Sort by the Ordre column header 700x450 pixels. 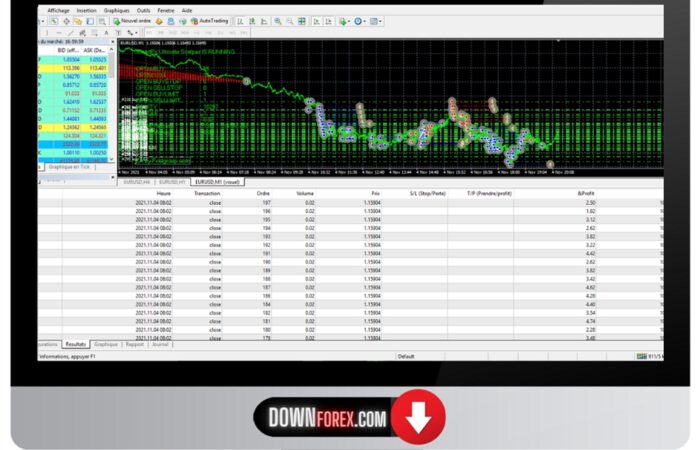click(263, 193)
